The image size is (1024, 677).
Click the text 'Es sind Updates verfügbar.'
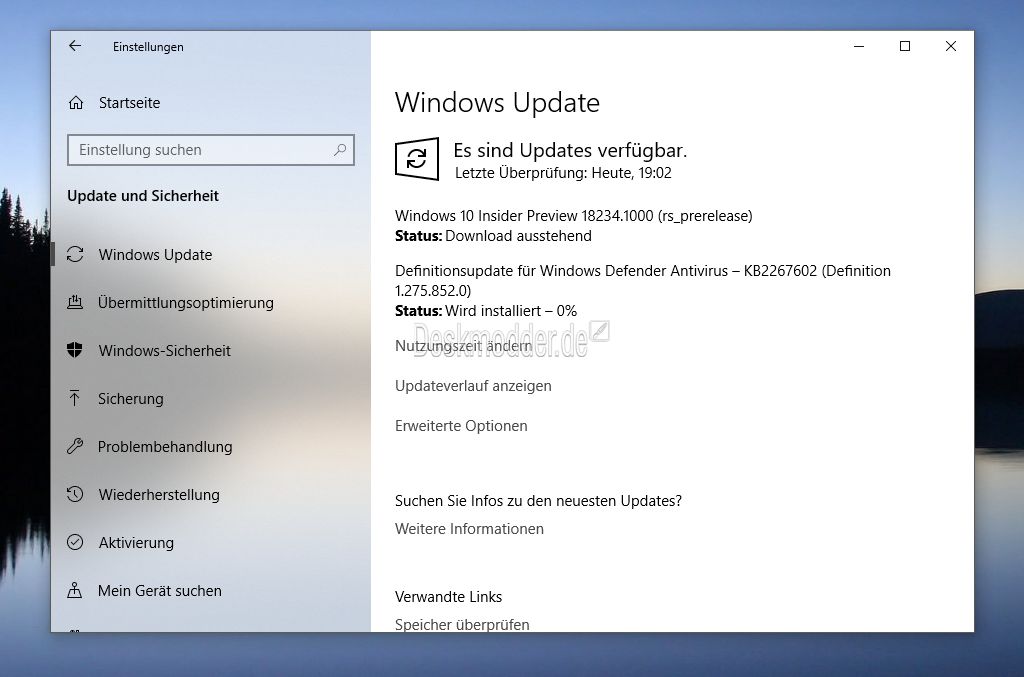[570, 150]
